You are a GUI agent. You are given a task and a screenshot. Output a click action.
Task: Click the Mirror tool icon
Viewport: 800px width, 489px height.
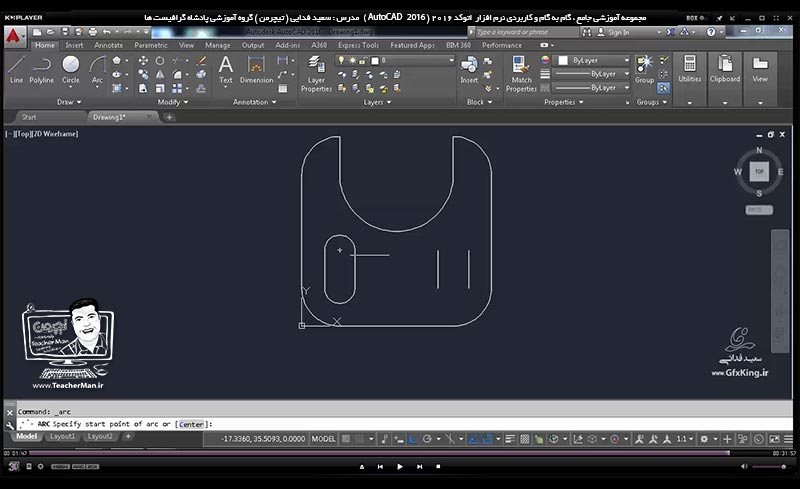(160, 75)
